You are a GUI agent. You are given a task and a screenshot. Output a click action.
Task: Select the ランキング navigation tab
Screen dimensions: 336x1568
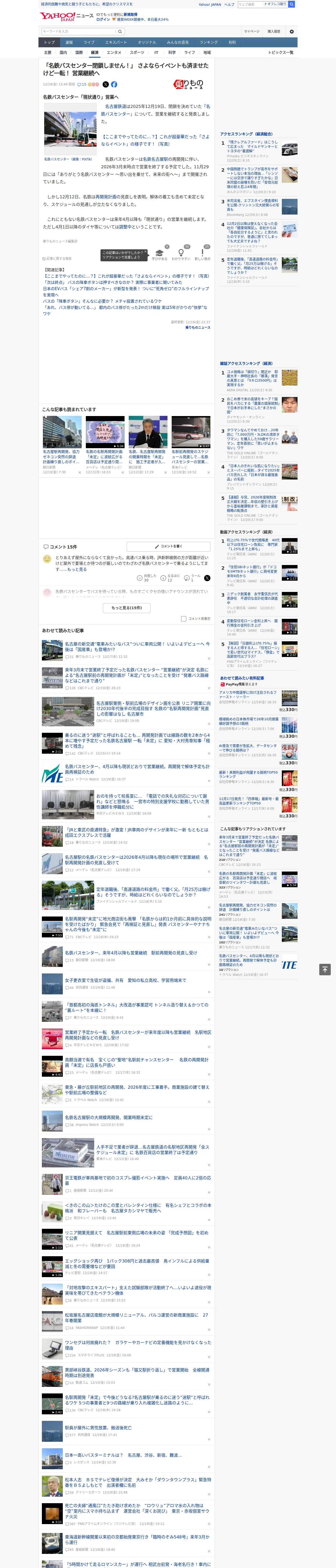[x=209, y=43]
